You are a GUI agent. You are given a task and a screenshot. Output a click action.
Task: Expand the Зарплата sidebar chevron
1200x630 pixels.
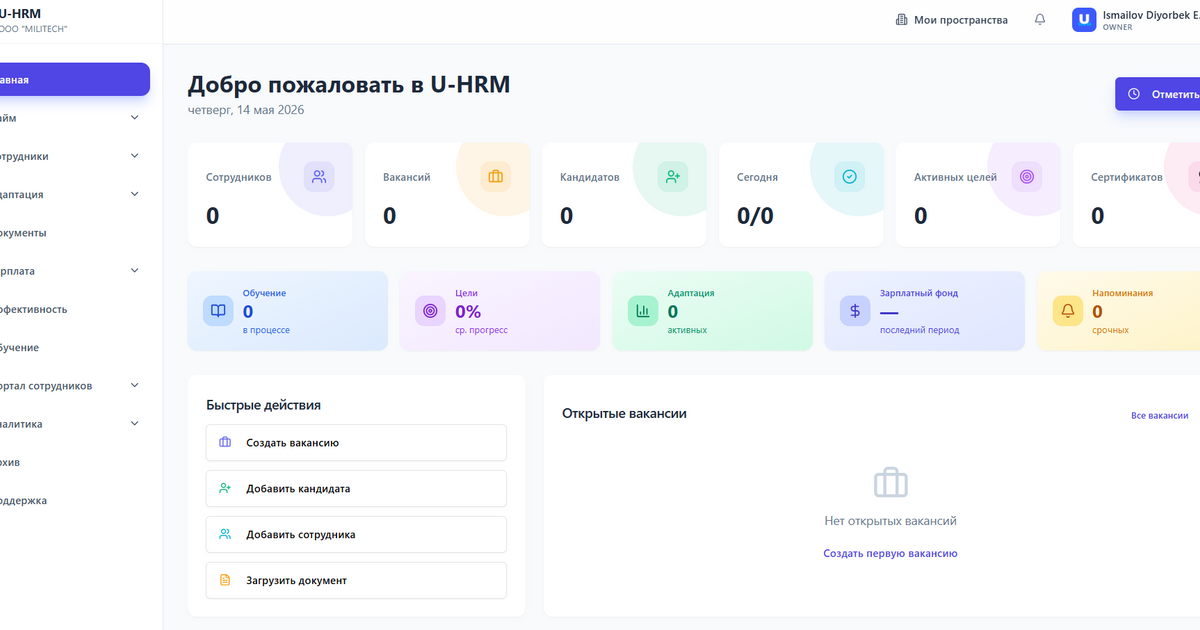(135, 271)
